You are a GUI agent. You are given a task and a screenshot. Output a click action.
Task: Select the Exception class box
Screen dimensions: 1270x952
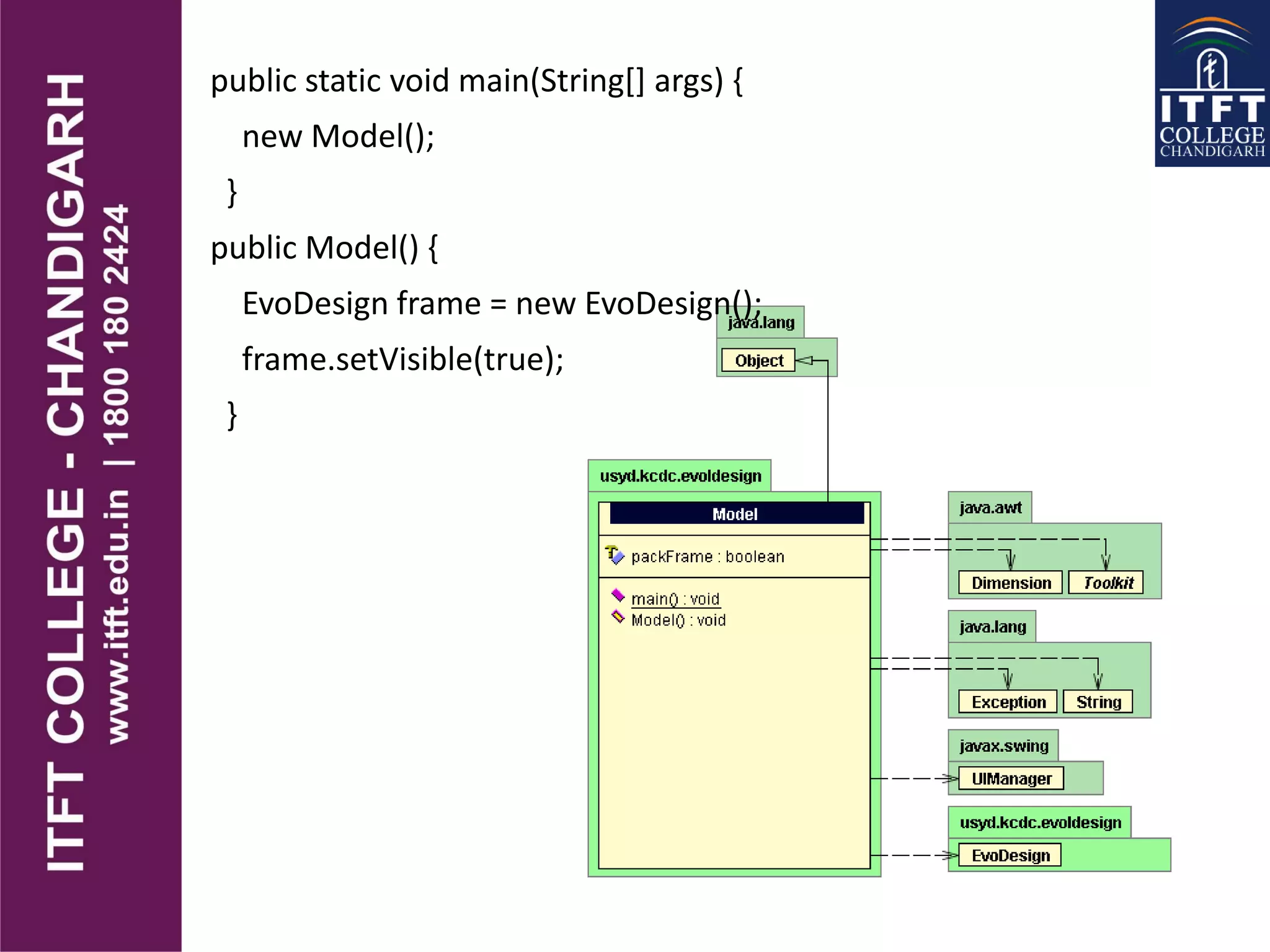(1008, 702)
